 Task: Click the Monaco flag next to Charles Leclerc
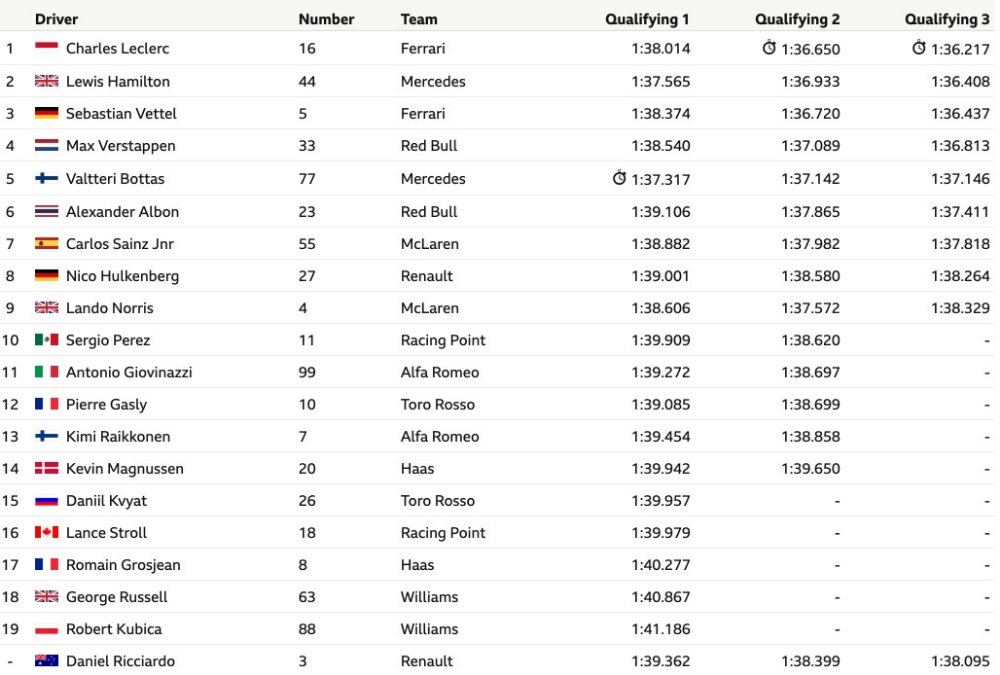47,48
